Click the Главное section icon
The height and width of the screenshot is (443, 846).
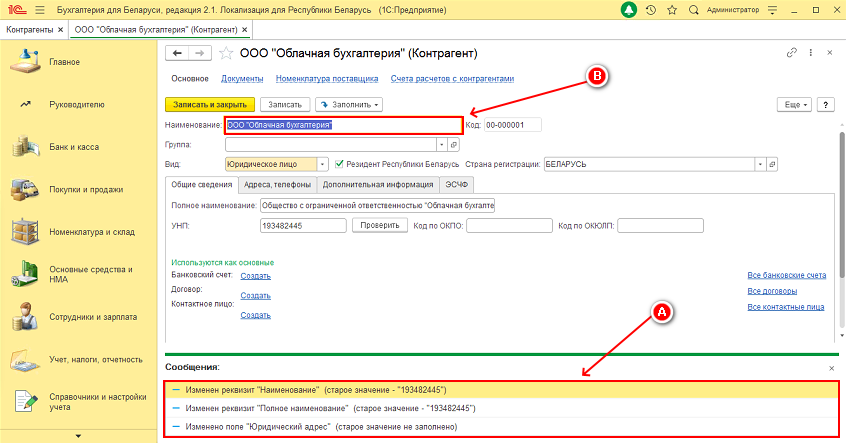point(25,62)
